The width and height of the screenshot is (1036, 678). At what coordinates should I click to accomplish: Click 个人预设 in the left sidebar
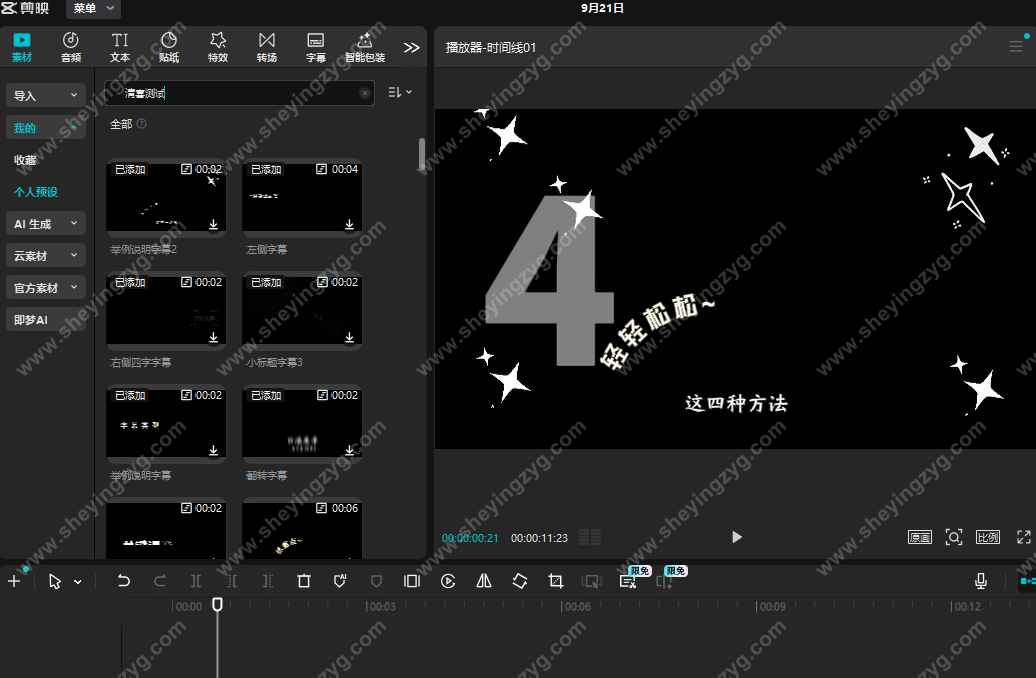pos(36,192)
